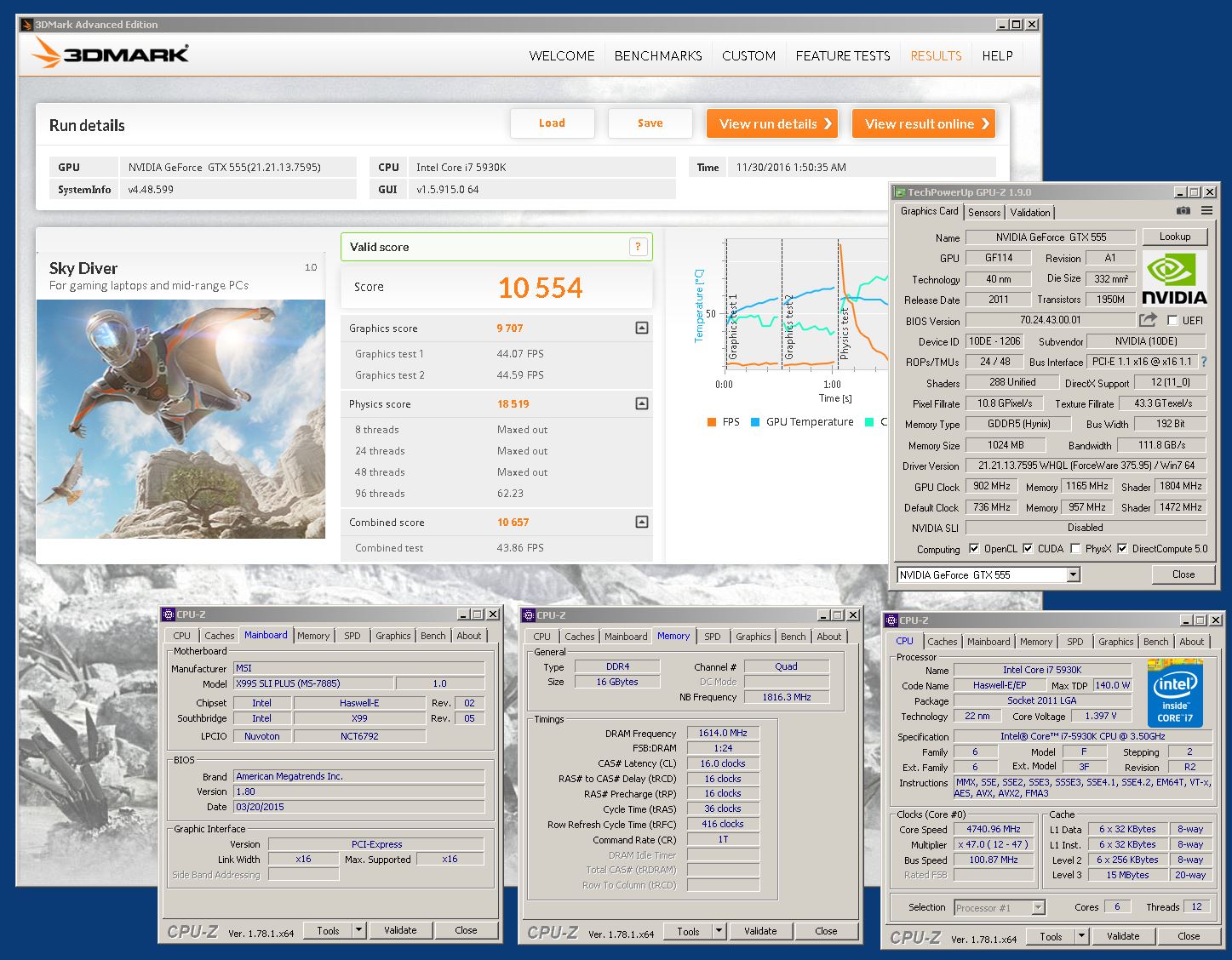This screenshot has width=1232, height=960.
Task: Collapse the Combined score section
Action: coord(642,522)
